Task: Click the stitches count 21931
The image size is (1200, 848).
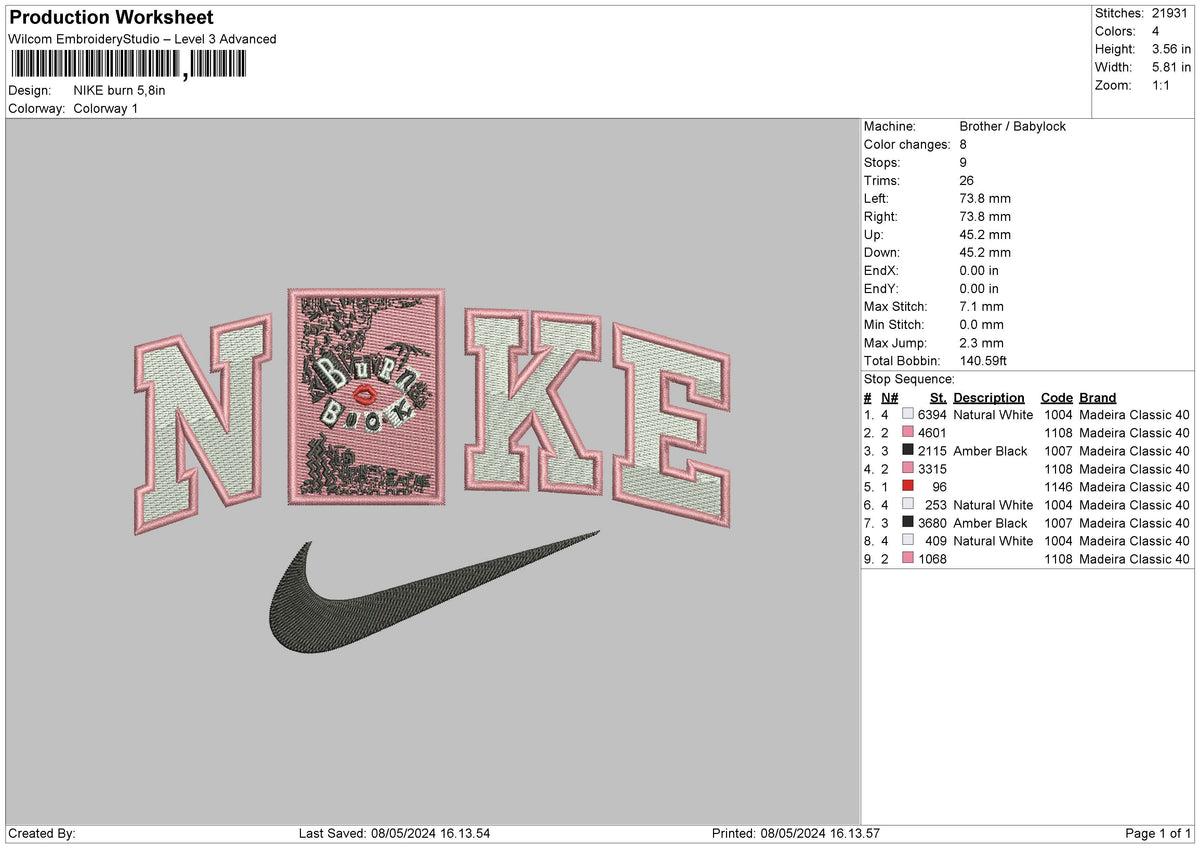Action: [x=1172, y=13]
